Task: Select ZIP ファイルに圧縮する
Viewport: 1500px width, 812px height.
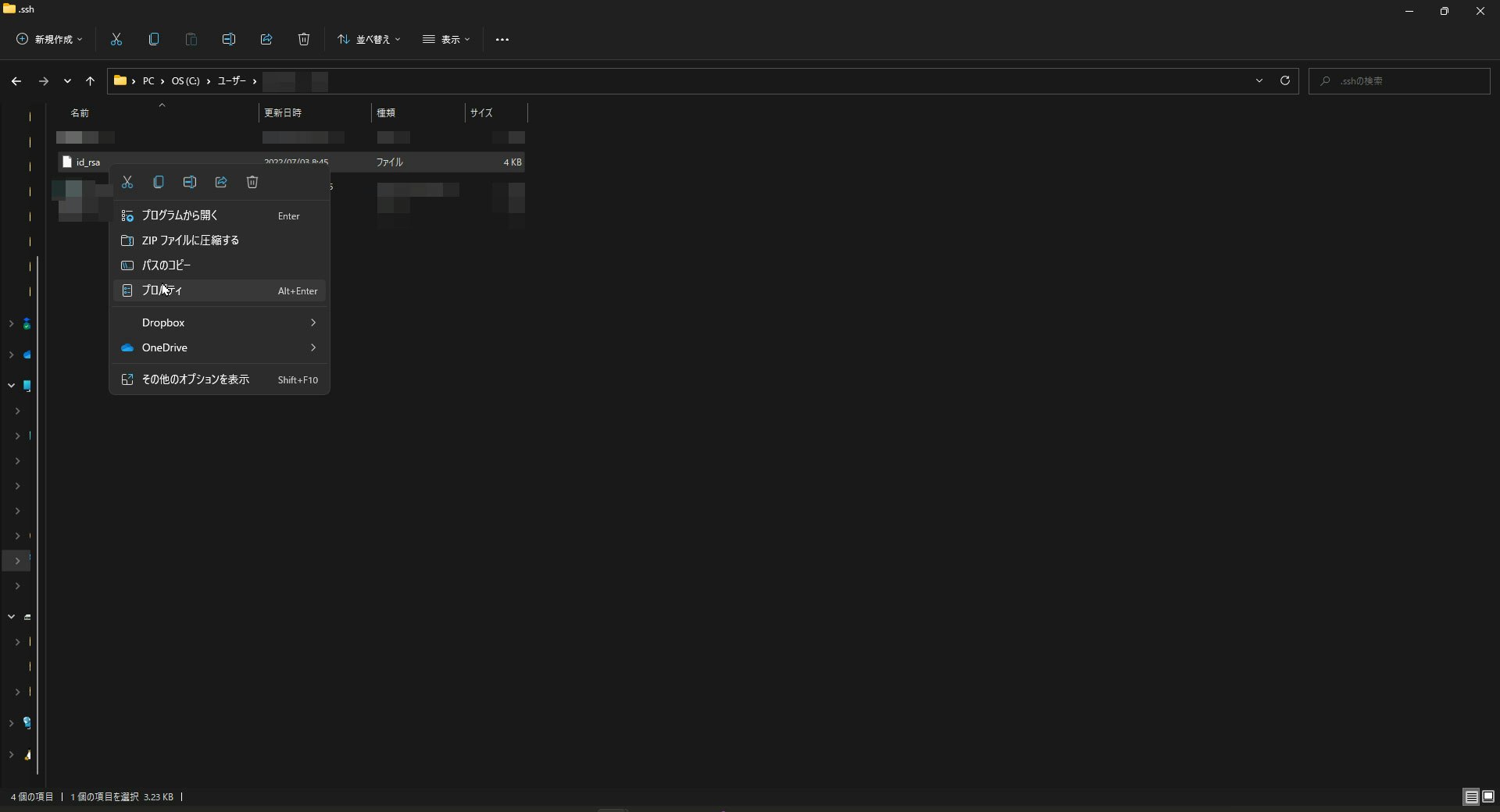Action: 220,240
